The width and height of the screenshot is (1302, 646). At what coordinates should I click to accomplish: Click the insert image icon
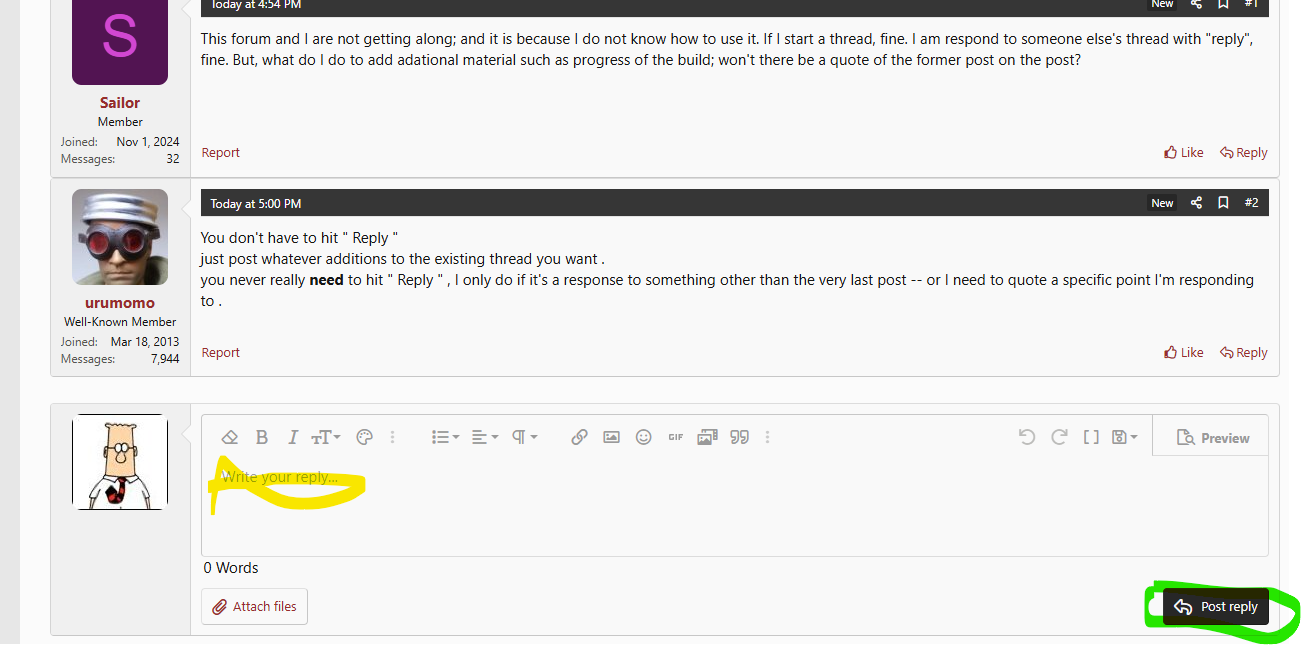(611, 437)
